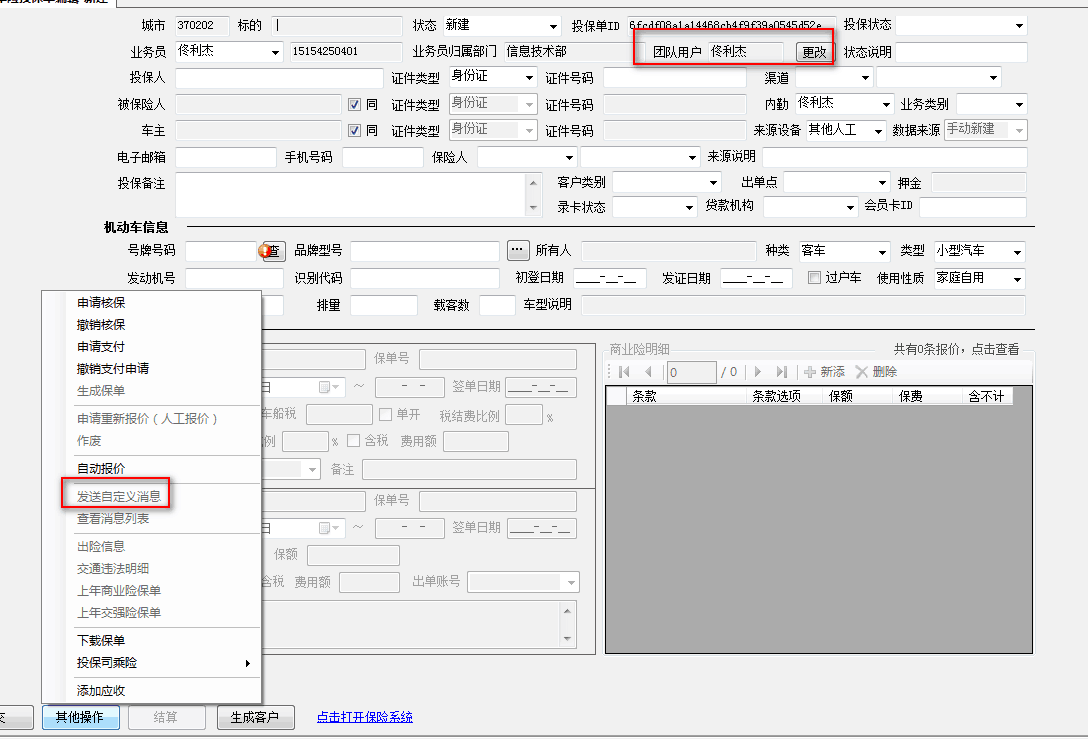This screenshot has width=1088, height=739.
Task: Click the 投保人 input field
Action: 279,78
